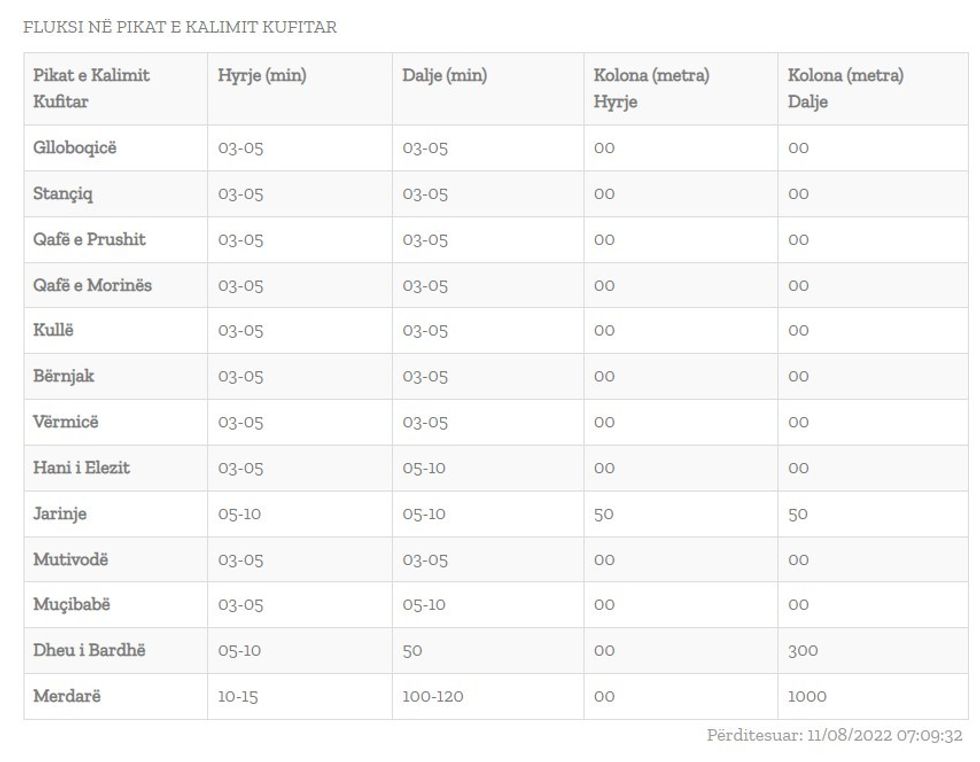Select the Stançiq border crossing row
This screenshot has width=980, height=762.
63,194
